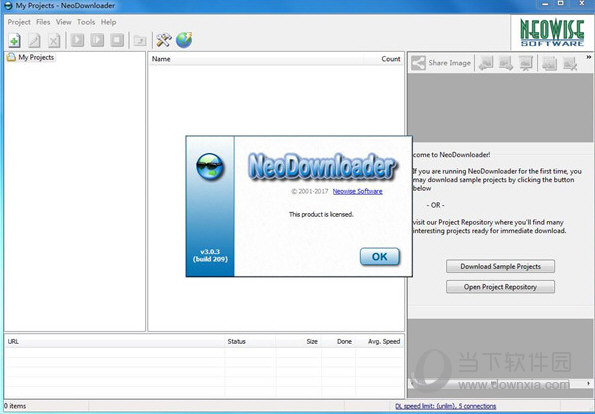Click the delete image icon in viewer toolbar

click(570, 63)
